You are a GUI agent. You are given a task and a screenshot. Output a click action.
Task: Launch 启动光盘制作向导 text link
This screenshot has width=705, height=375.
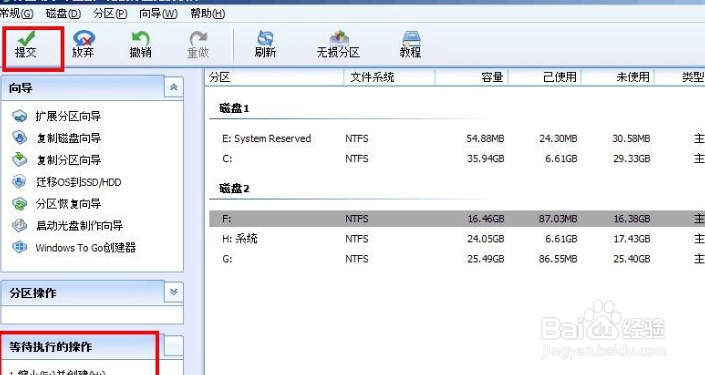[x=79, y=226]
